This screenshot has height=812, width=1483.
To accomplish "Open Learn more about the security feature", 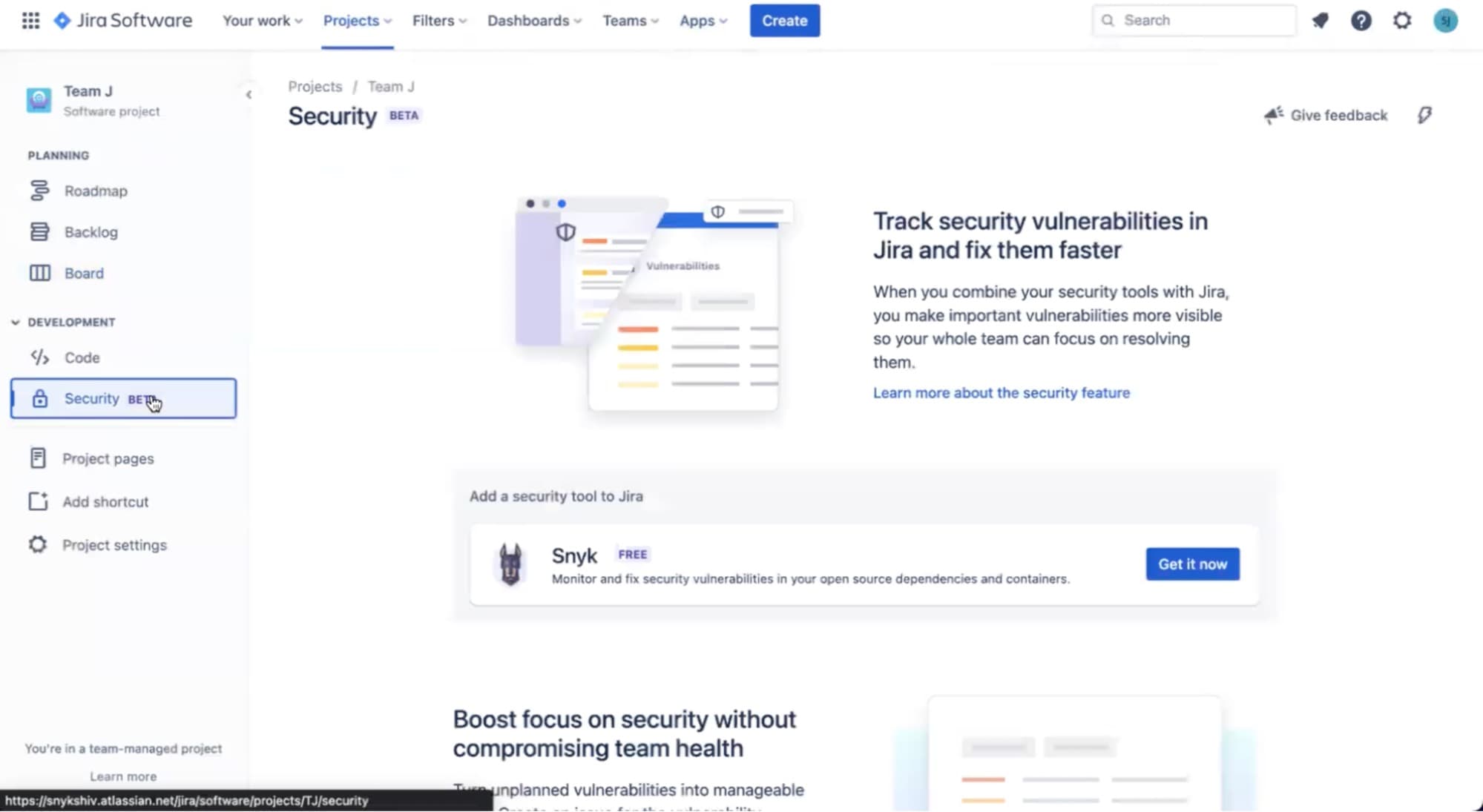I will (x=1001, y=392).
